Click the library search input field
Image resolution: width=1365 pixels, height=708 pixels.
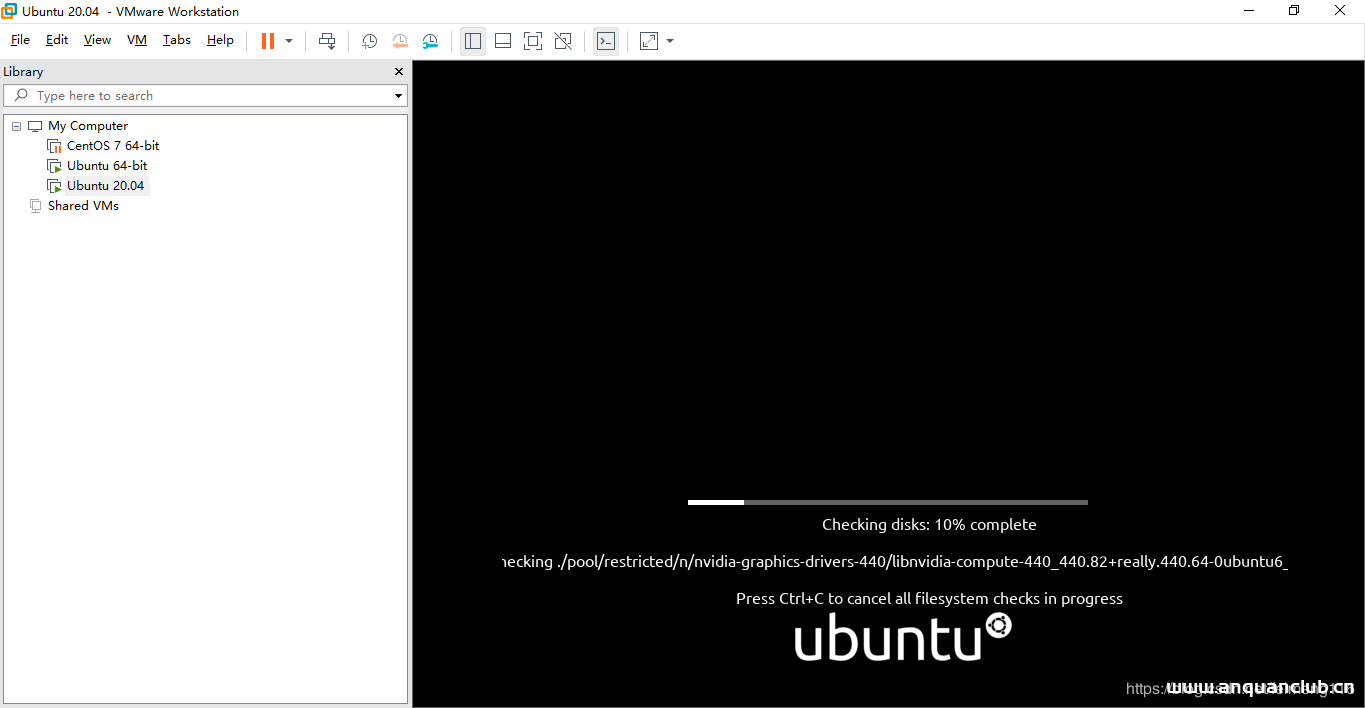coord(200,96)
